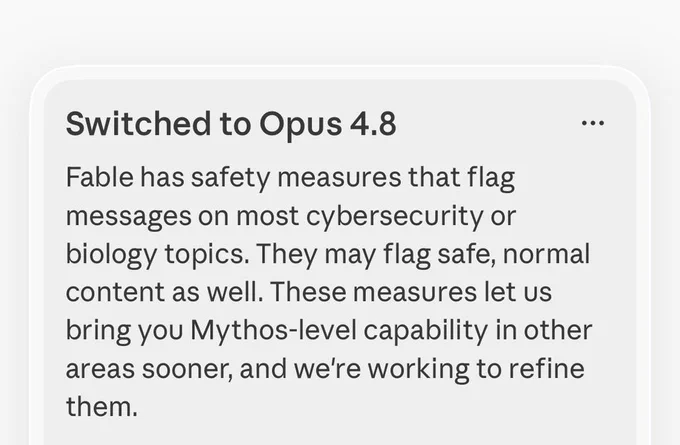This screenshot has width=680, height=445.
Task: Click the word 'Fable' in the notice
Action: pos(100,177)
